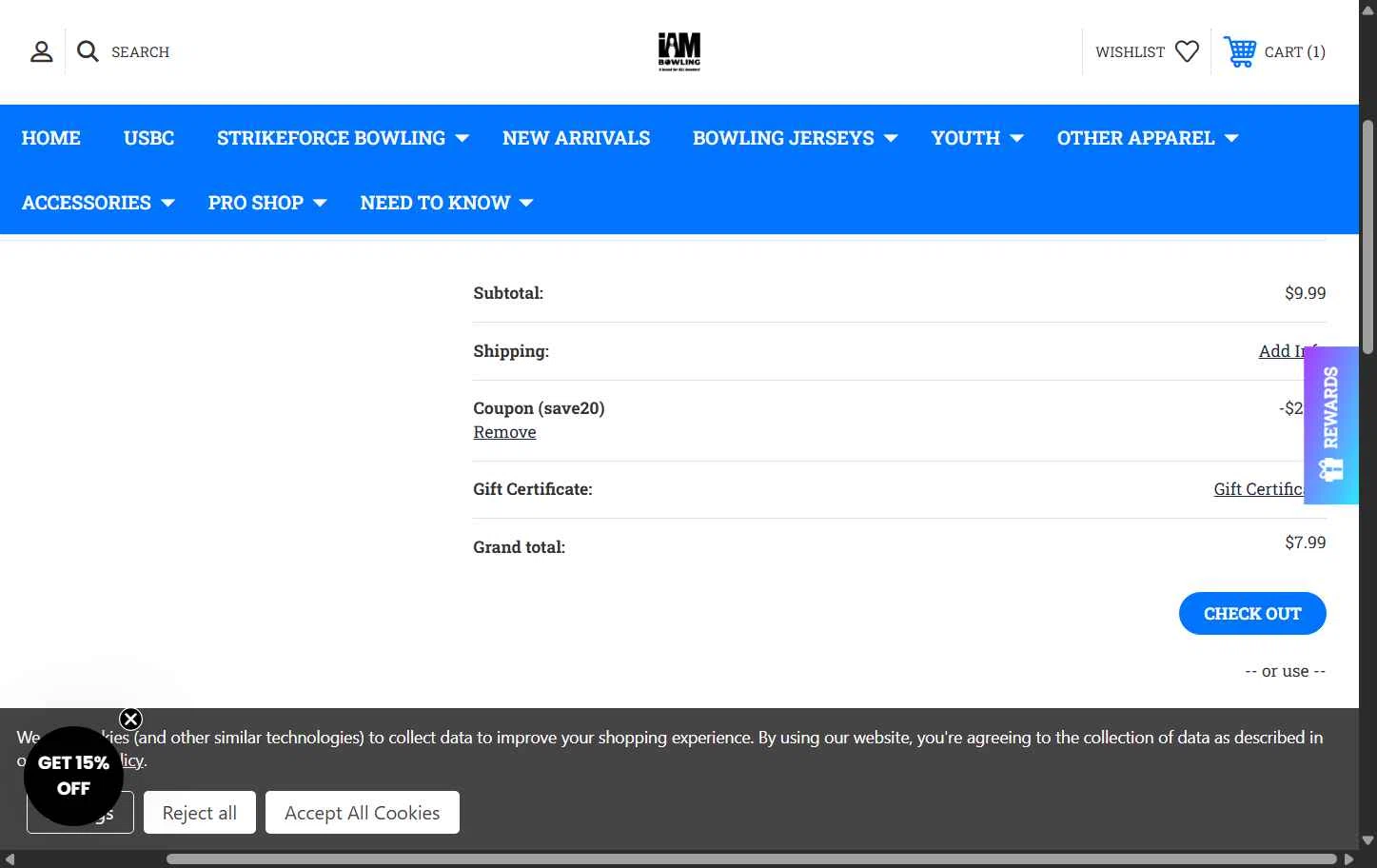Viewport: 1377px width, 868px height.
Task: Open Bowling Jerseys menu
Action: coord(783,138)
